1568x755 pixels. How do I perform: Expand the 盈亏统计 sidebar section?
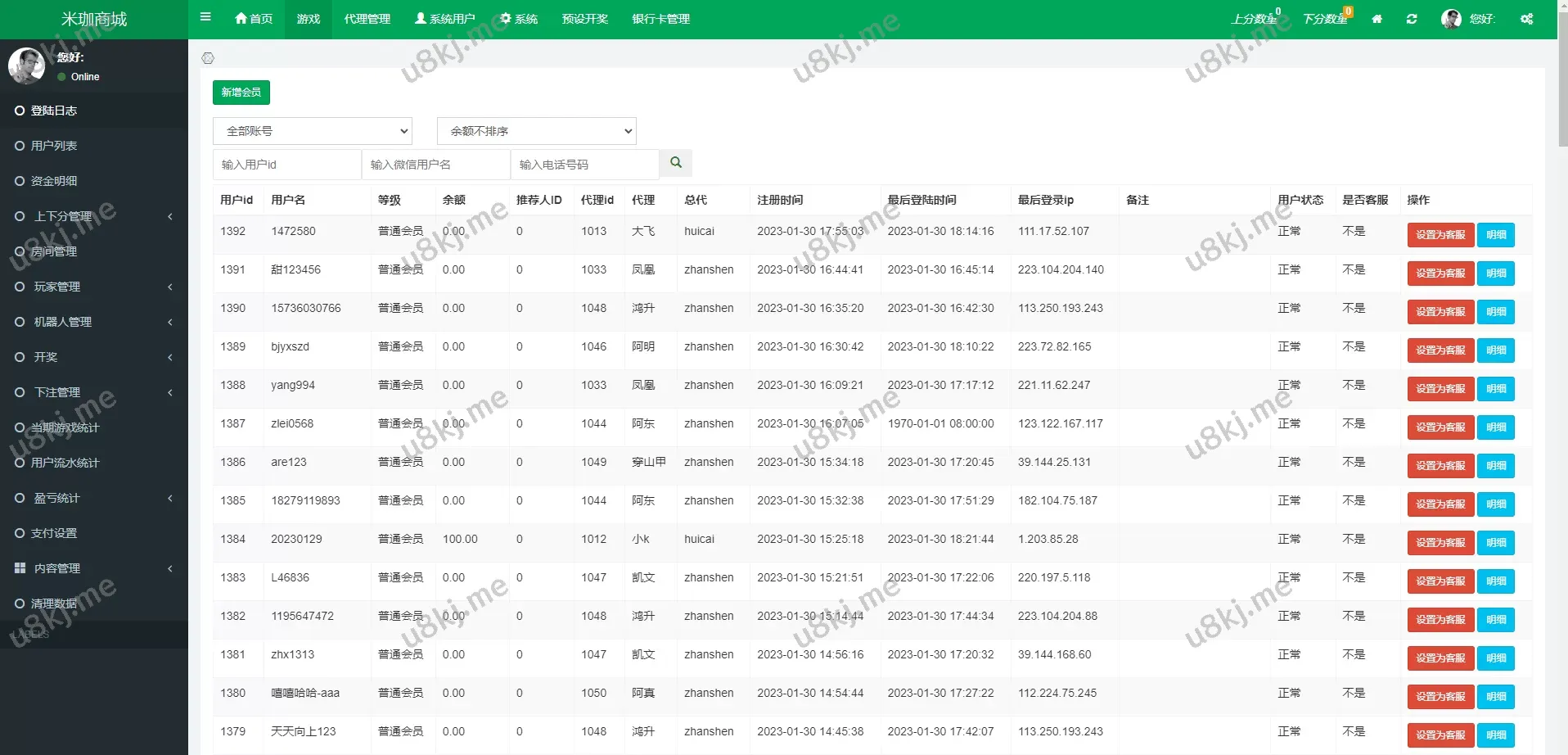(93, 498)
